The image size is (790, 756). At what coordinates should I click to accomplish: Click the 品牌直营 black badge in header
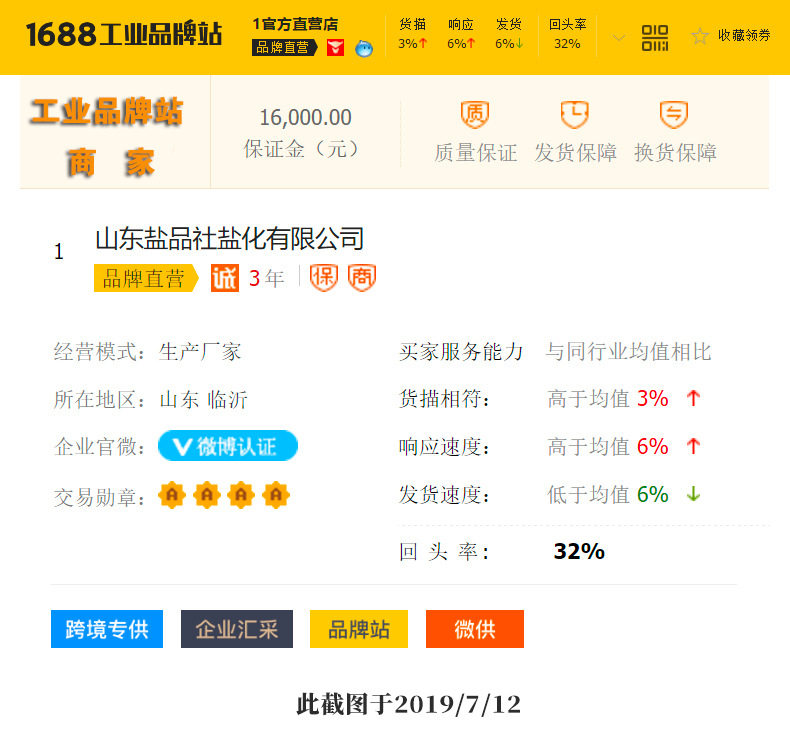click(285, 47)
